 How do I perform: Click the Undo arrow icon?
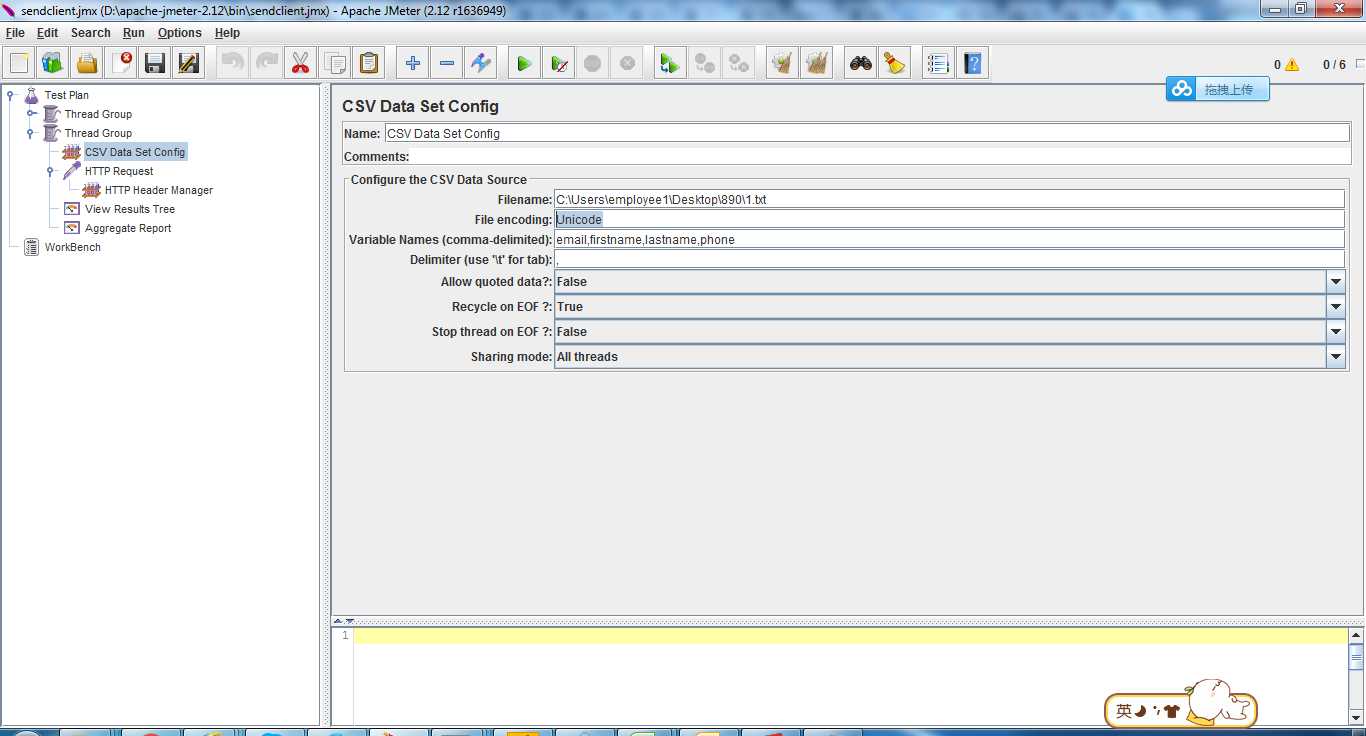click(x=232, y=63)
